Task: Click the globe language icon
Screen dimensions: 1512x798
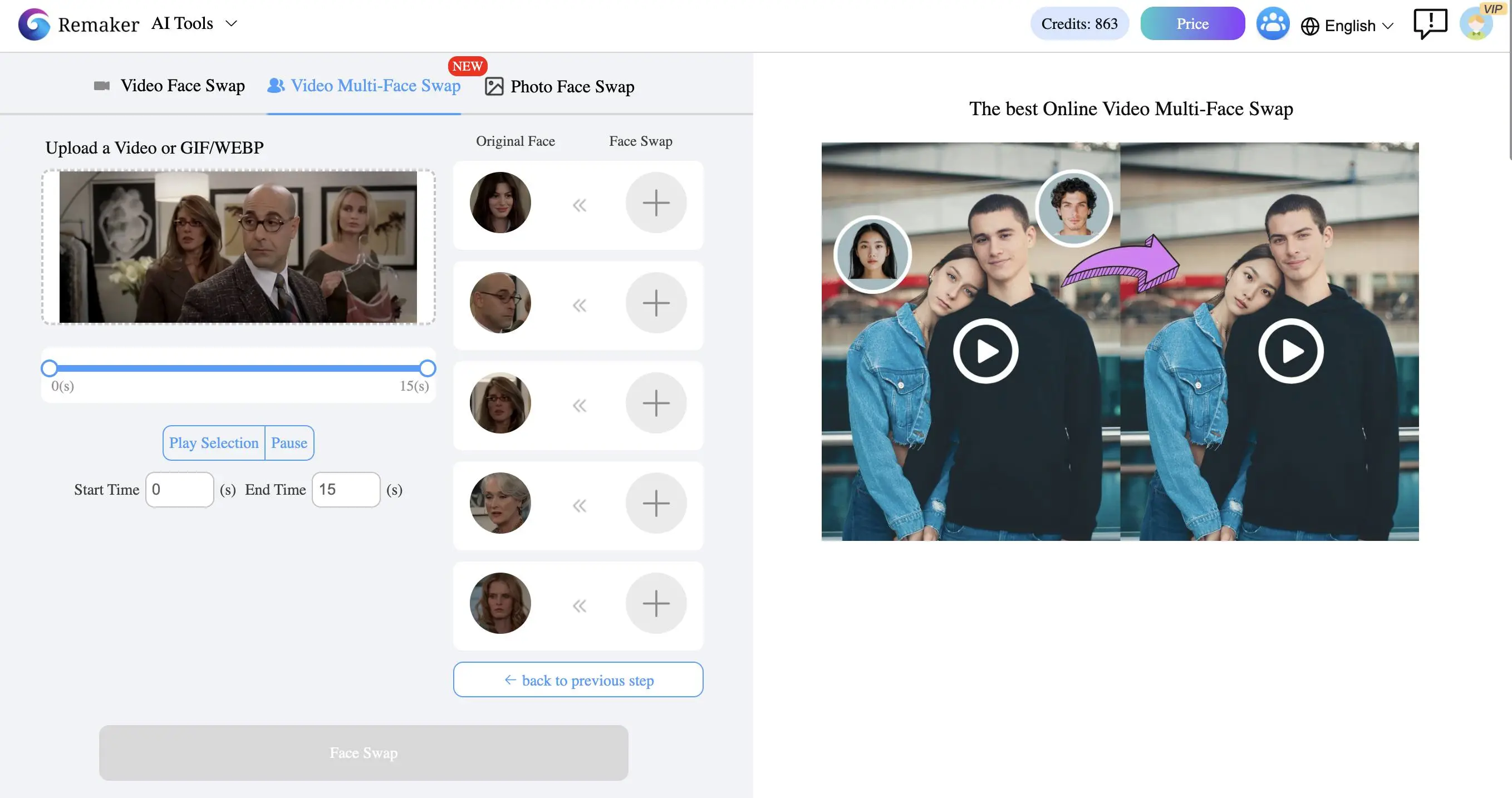Action: pos(1309,26)
